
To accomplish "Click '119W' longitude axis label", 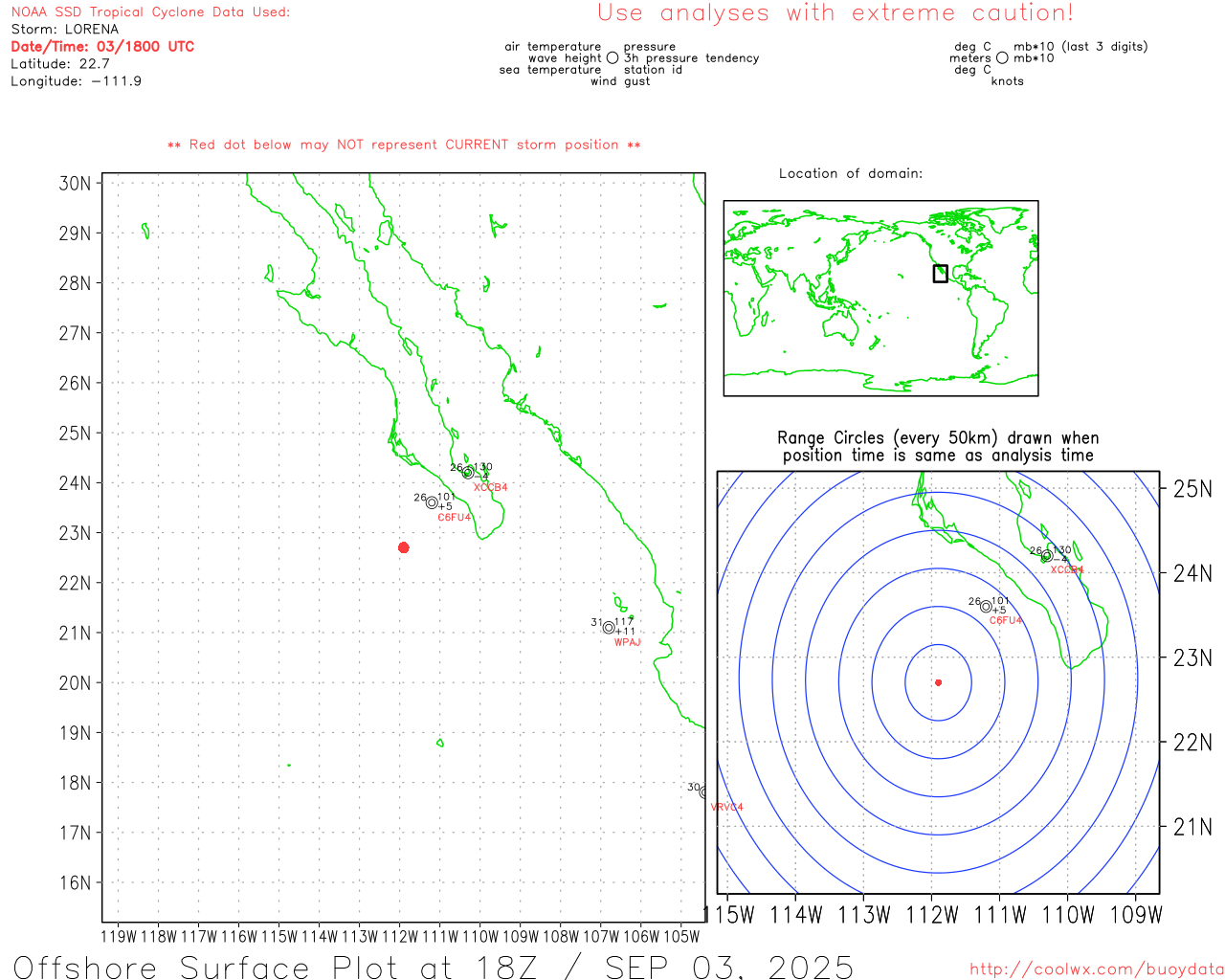I will pos(119,937).
